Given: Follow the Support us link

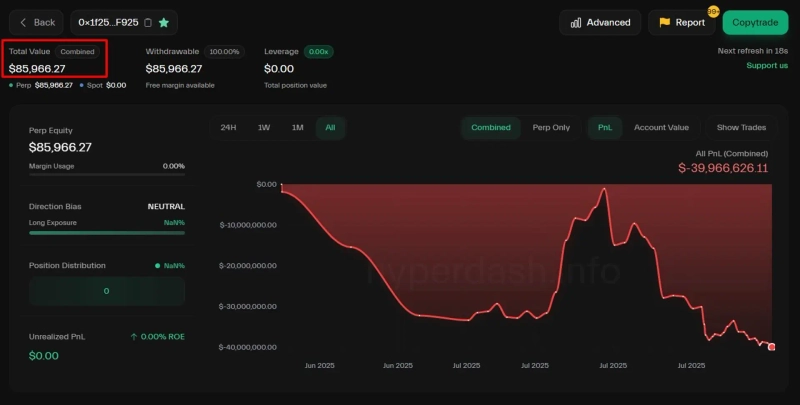Looking at the screenshot, I should [x=766, y=66].
